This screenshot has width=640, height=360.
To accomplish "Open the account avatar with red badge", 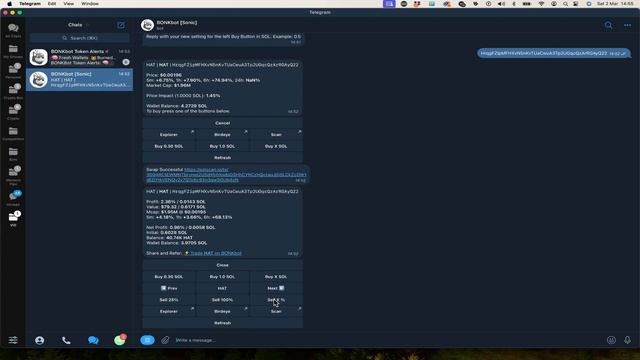I will pyautogui.click(x=120, y=340).
